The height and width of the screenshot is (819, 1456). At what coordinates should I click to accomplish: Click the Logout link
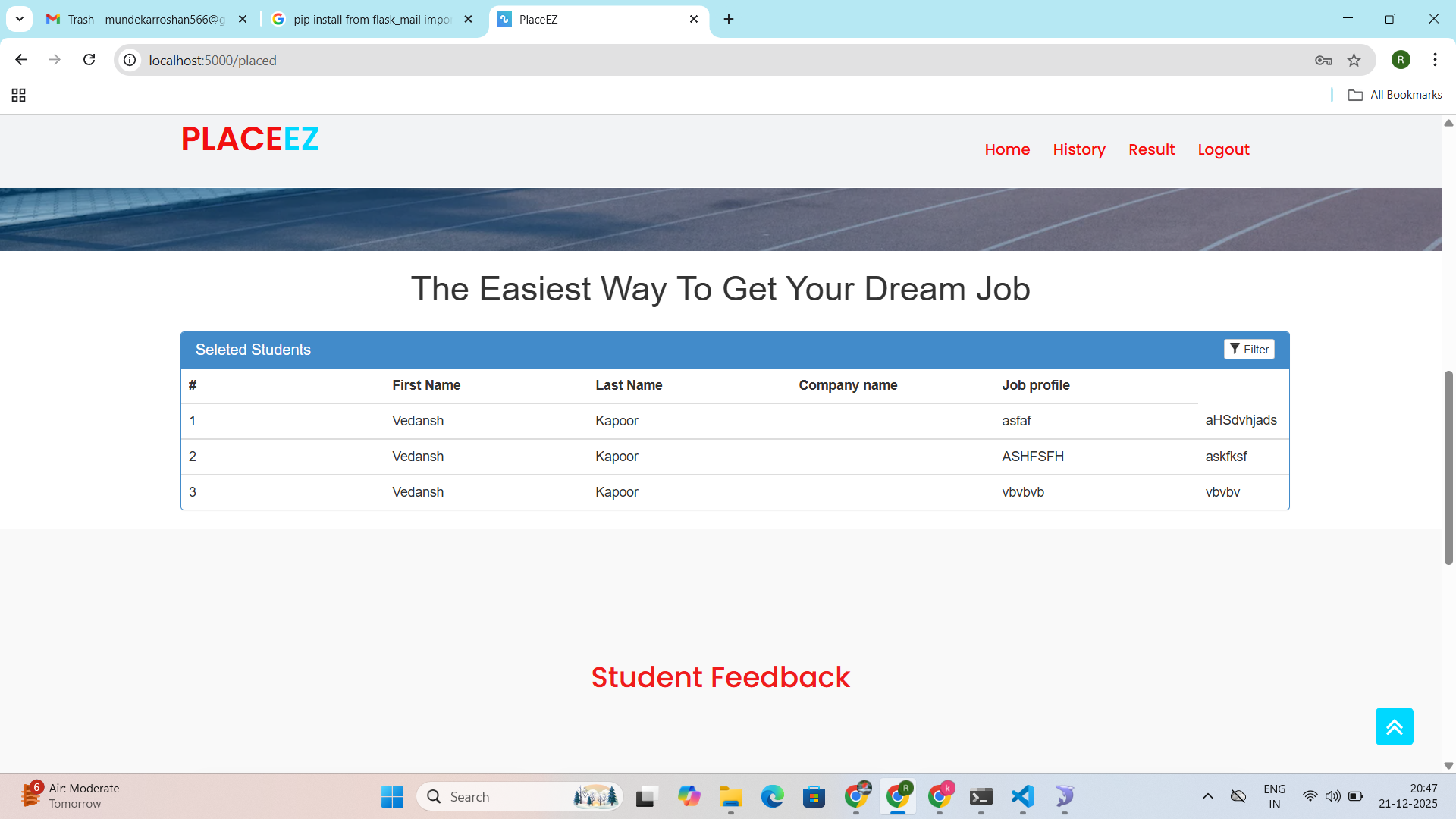point(1222,149)
